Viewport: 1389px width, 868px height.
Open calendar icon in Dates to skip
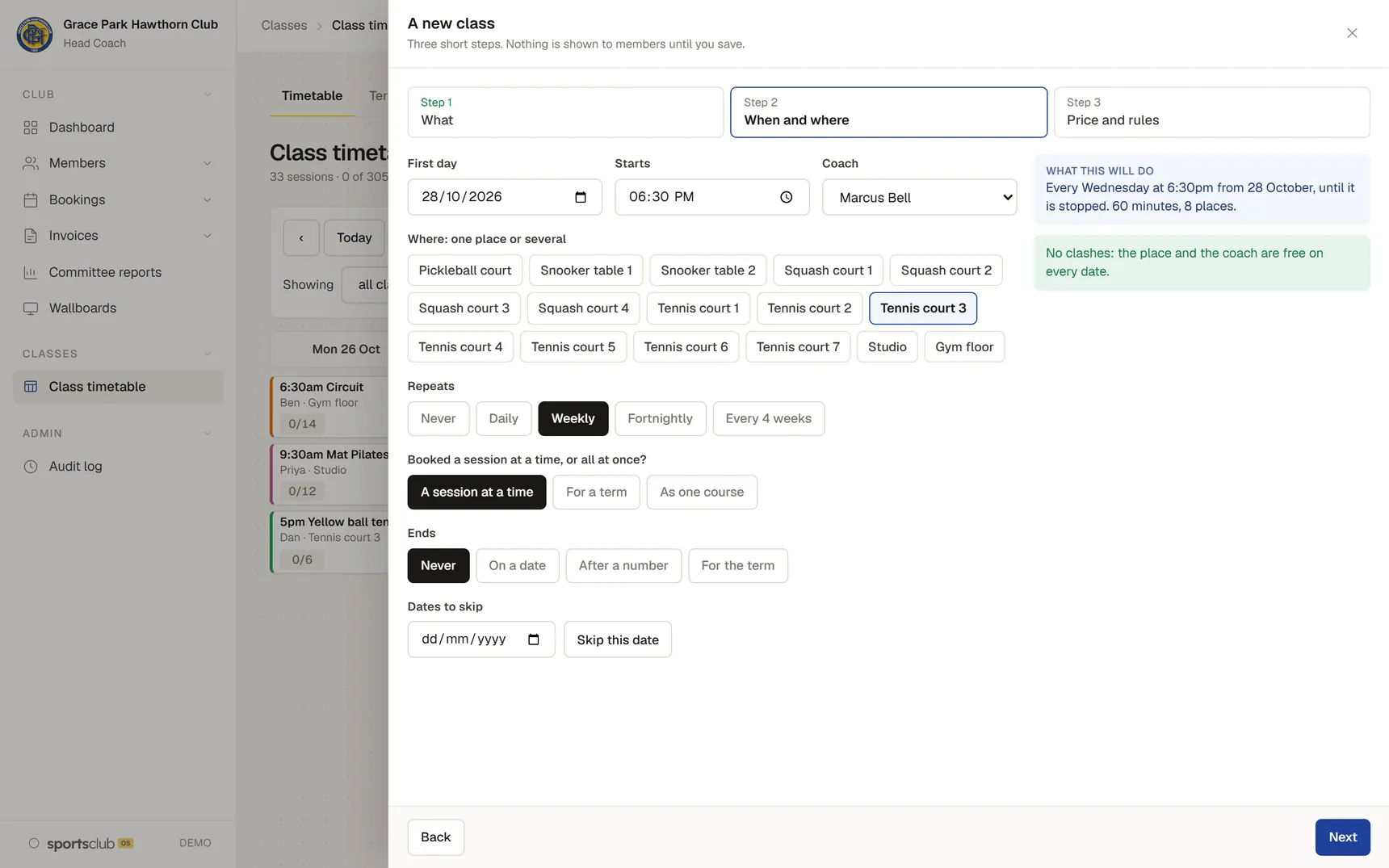(533, 639)
